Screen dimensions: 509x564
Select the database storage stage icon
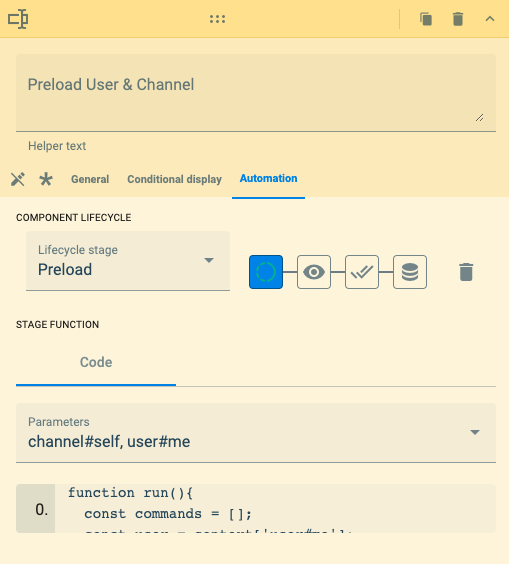click(x=410, y=272)
